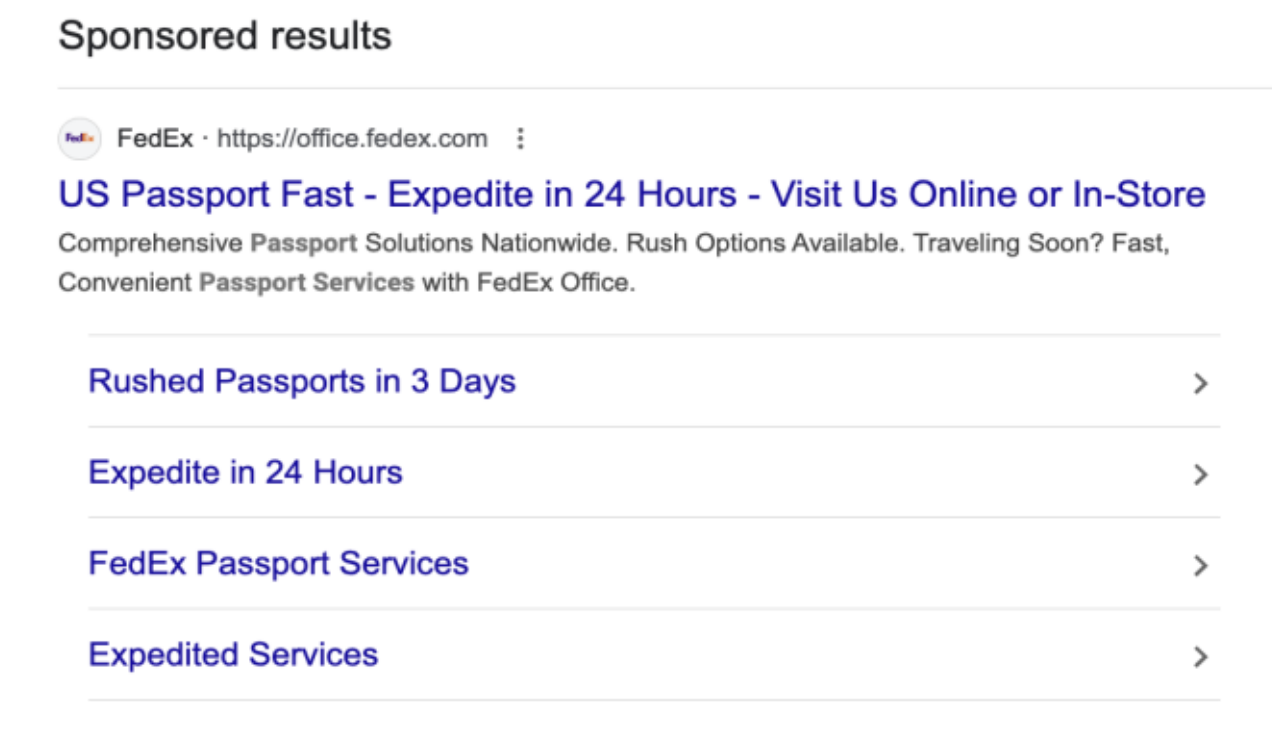Image resolution: width=1272 pixels, height=744 pixels.
Task: Click bold Passport Services in the description
Action: pos(306,283)
